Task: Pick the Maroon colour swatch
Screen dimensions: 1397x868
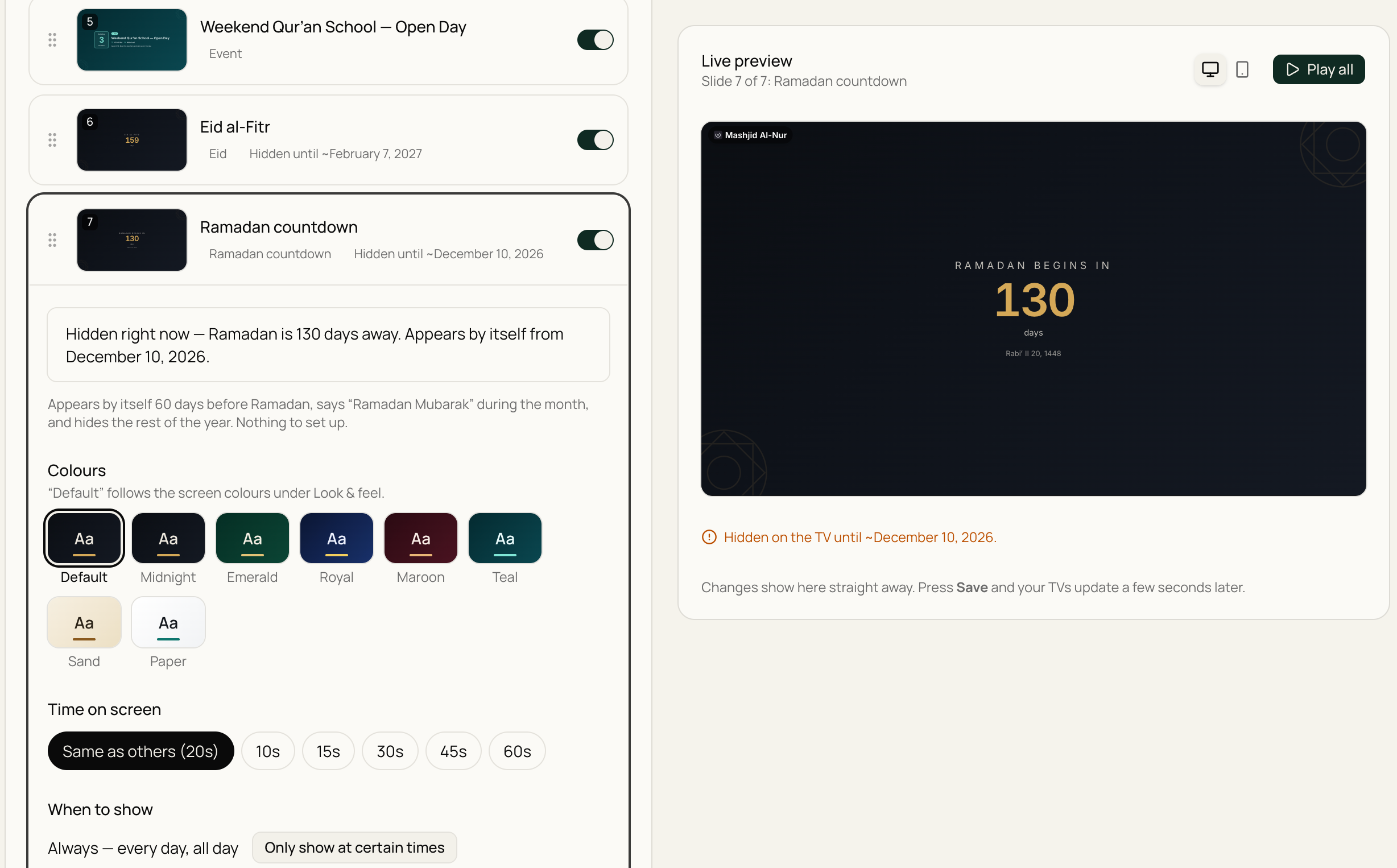Action: 420,539
